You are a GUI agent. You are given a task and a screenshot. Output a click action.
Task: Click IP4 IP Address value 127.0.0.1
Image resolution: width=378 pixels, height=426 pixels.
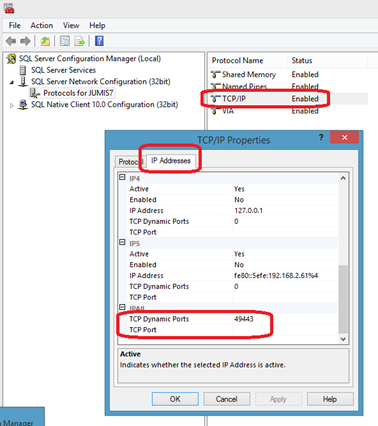point(248,211)
